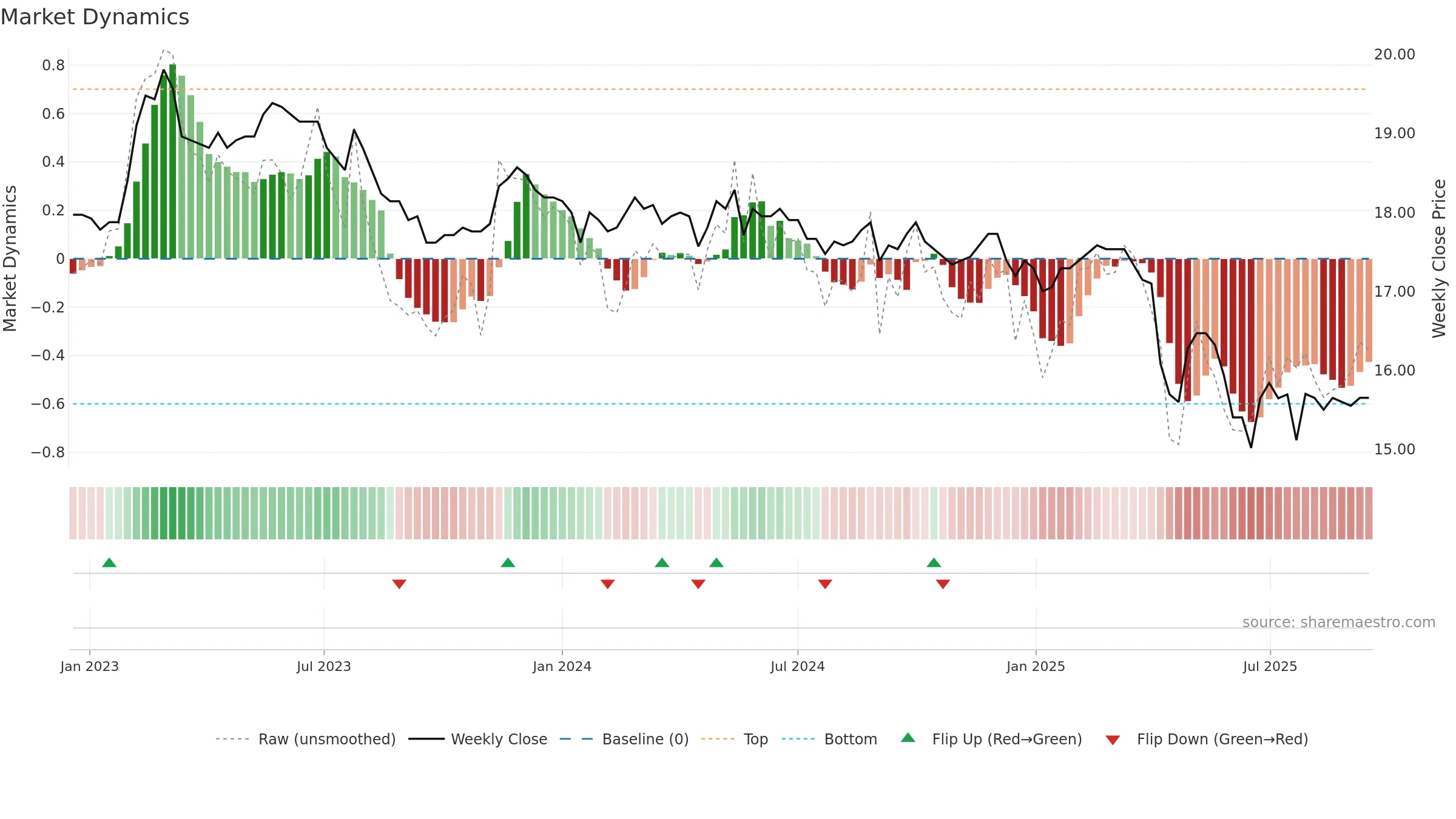The image size is (1456, 819).
Task: Select the Flip Up marker in late November 2023
Action: pos(508,563)
